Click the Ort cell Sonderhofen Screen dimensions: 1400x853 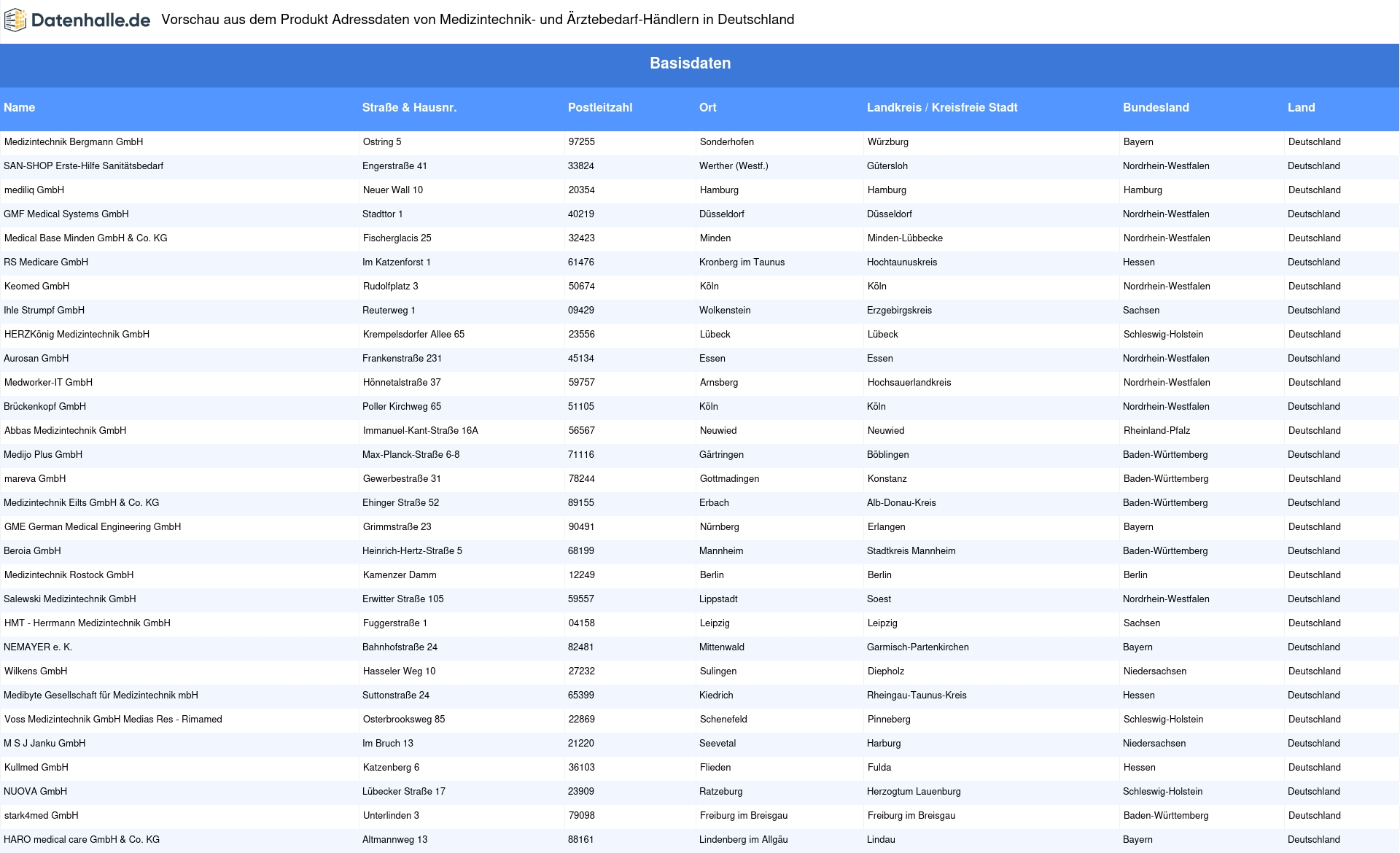pyautogui.click(x=727, y=142)
